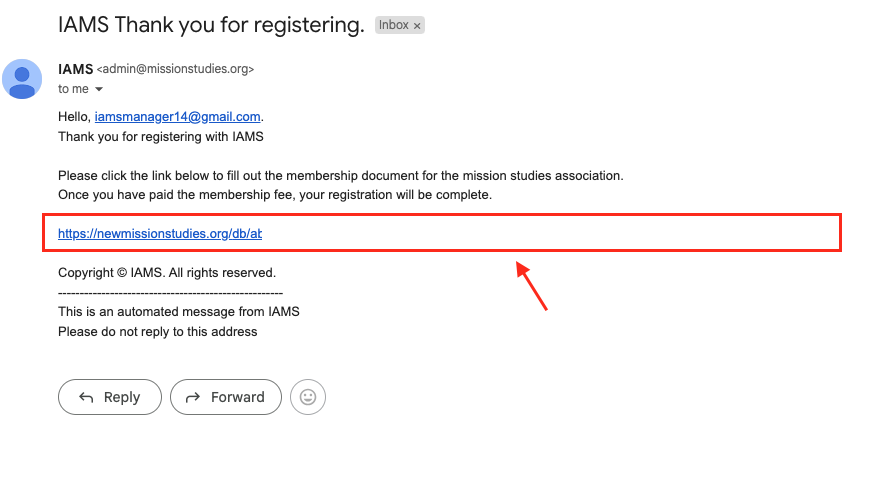The height and width of the screenshot is (478, 885).
Task: Open the newmissionstudies.org membership link
Action: [160, 233]
